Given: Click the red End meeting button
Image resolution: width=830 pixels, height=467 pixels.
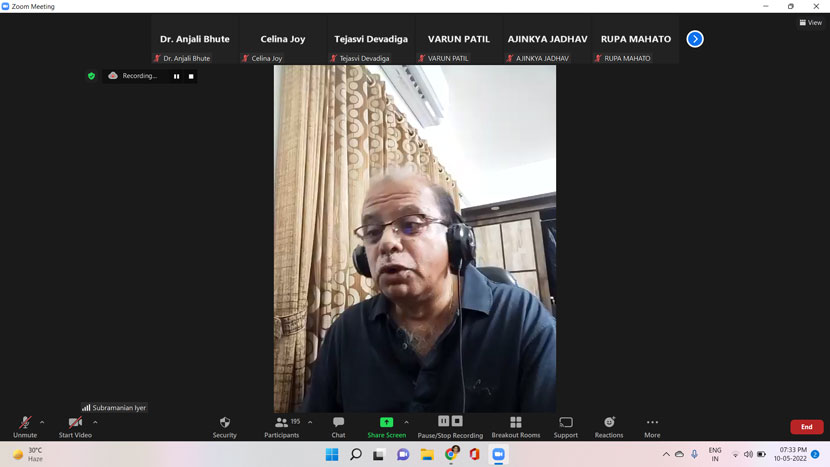Looking at the screenshot, I should (x=806, y=427).
